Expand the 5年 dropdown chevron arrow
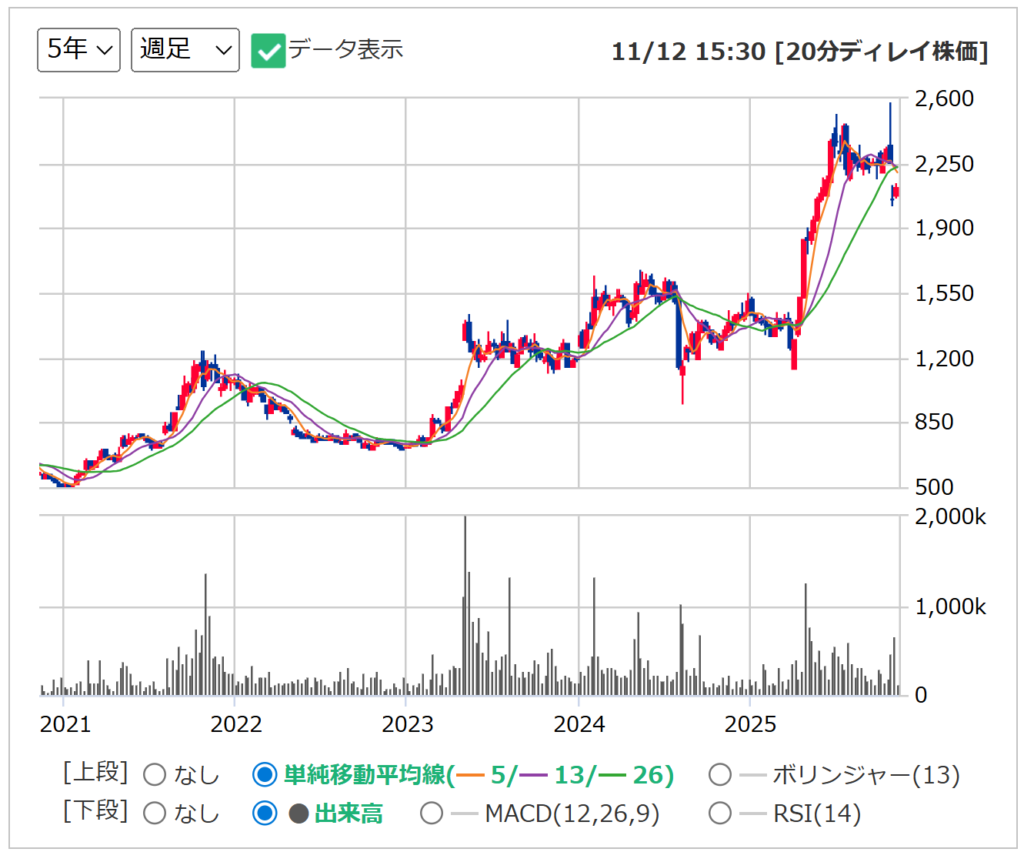 [103, 49]
